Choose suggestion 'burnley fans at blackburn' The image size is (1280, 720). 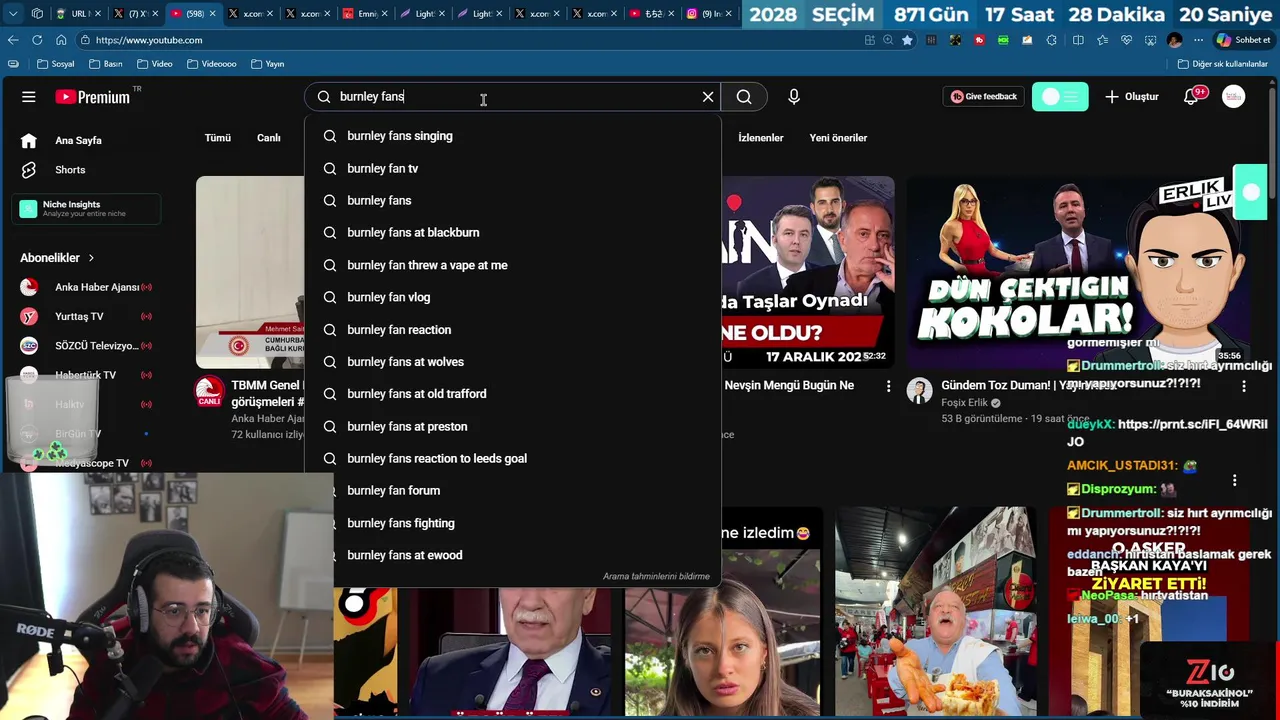513,233
